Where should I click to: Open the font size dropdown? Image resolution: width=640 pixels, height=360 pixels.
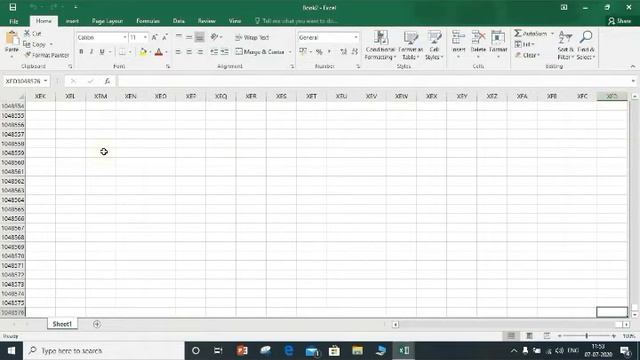click(x=145, y=38)
